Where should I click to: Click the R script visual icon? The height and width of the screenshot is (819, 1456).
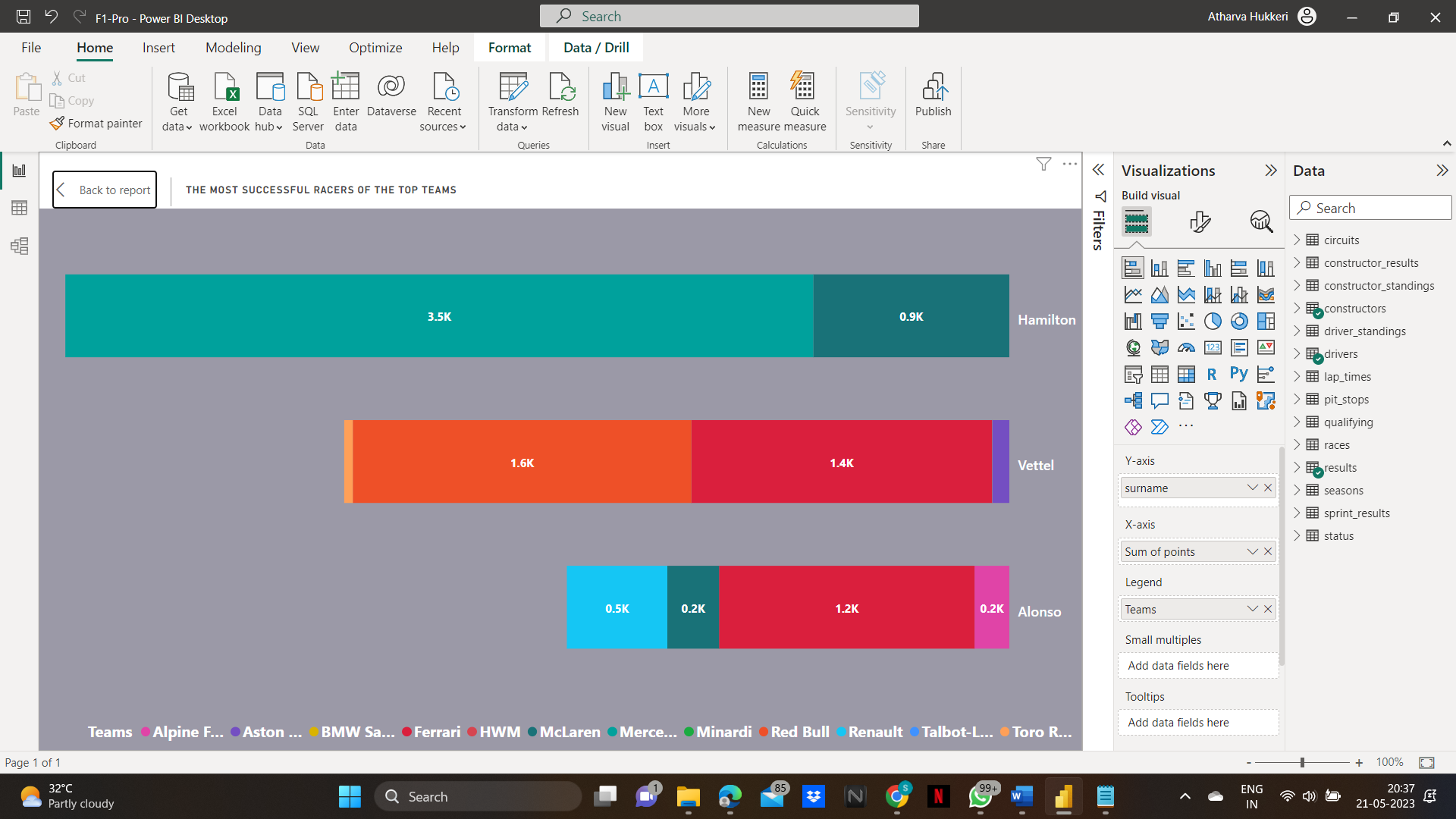coord(1212,374)
